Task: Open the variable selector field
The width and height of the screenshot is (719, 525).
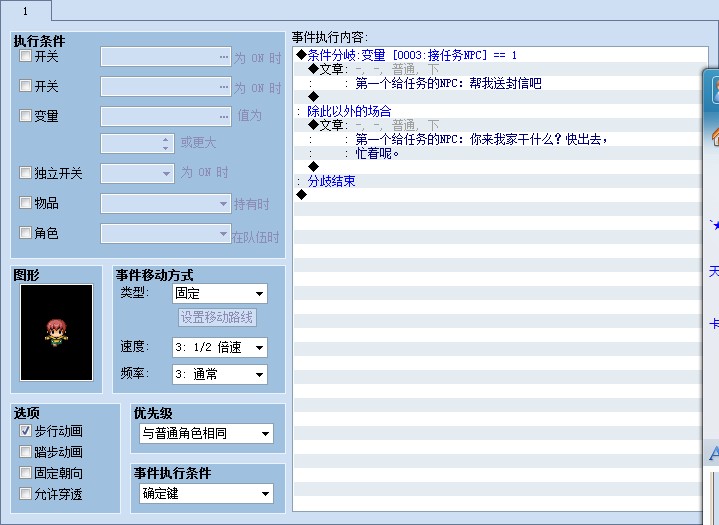Action: click(x=166, y=116)
